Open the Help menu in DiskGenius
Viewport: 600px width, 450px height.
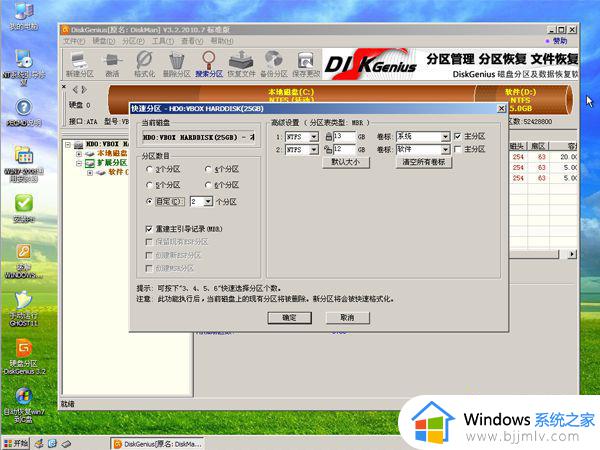pos(222,41)
